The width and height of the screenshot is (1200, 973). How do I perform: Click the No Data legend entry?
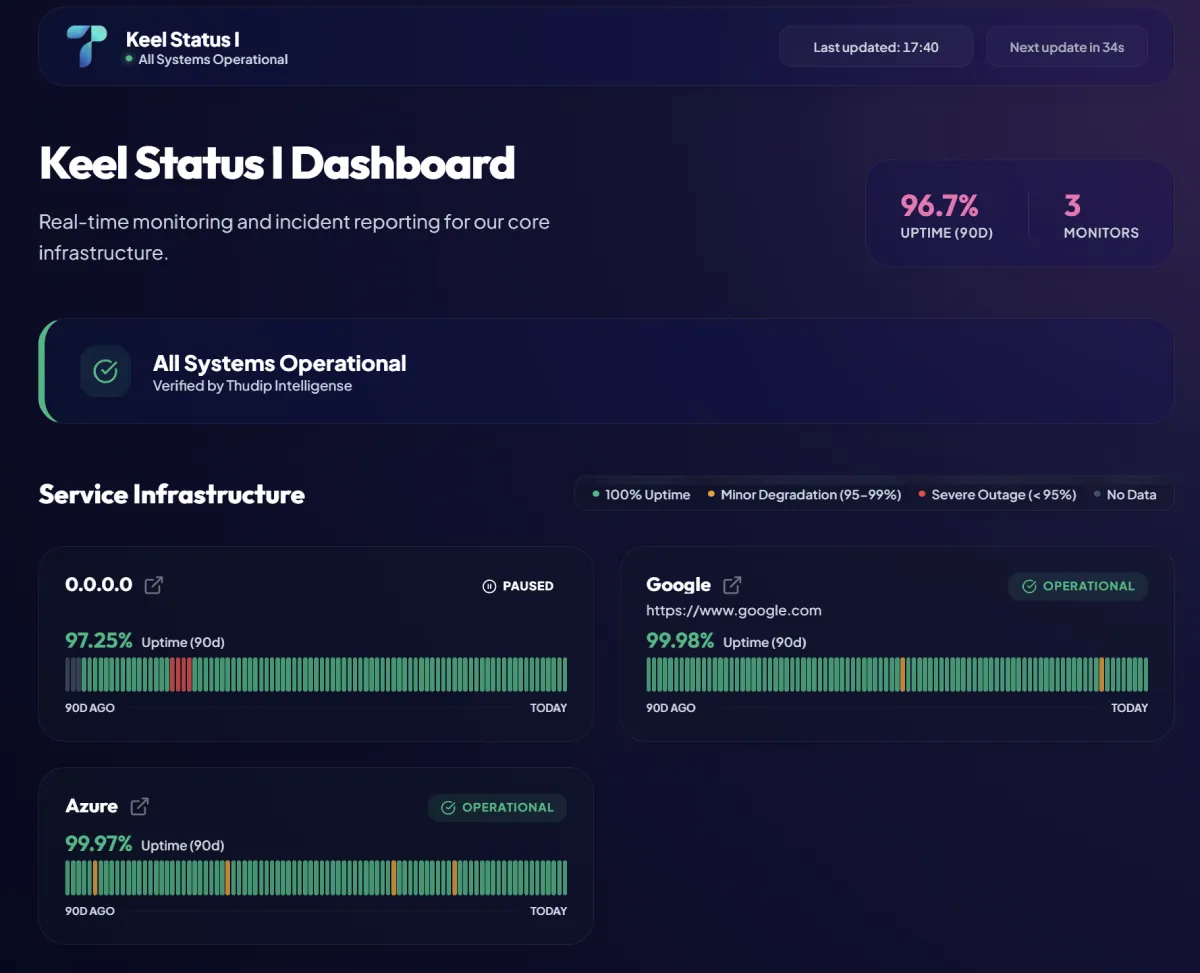click(x=1125, y=494)
